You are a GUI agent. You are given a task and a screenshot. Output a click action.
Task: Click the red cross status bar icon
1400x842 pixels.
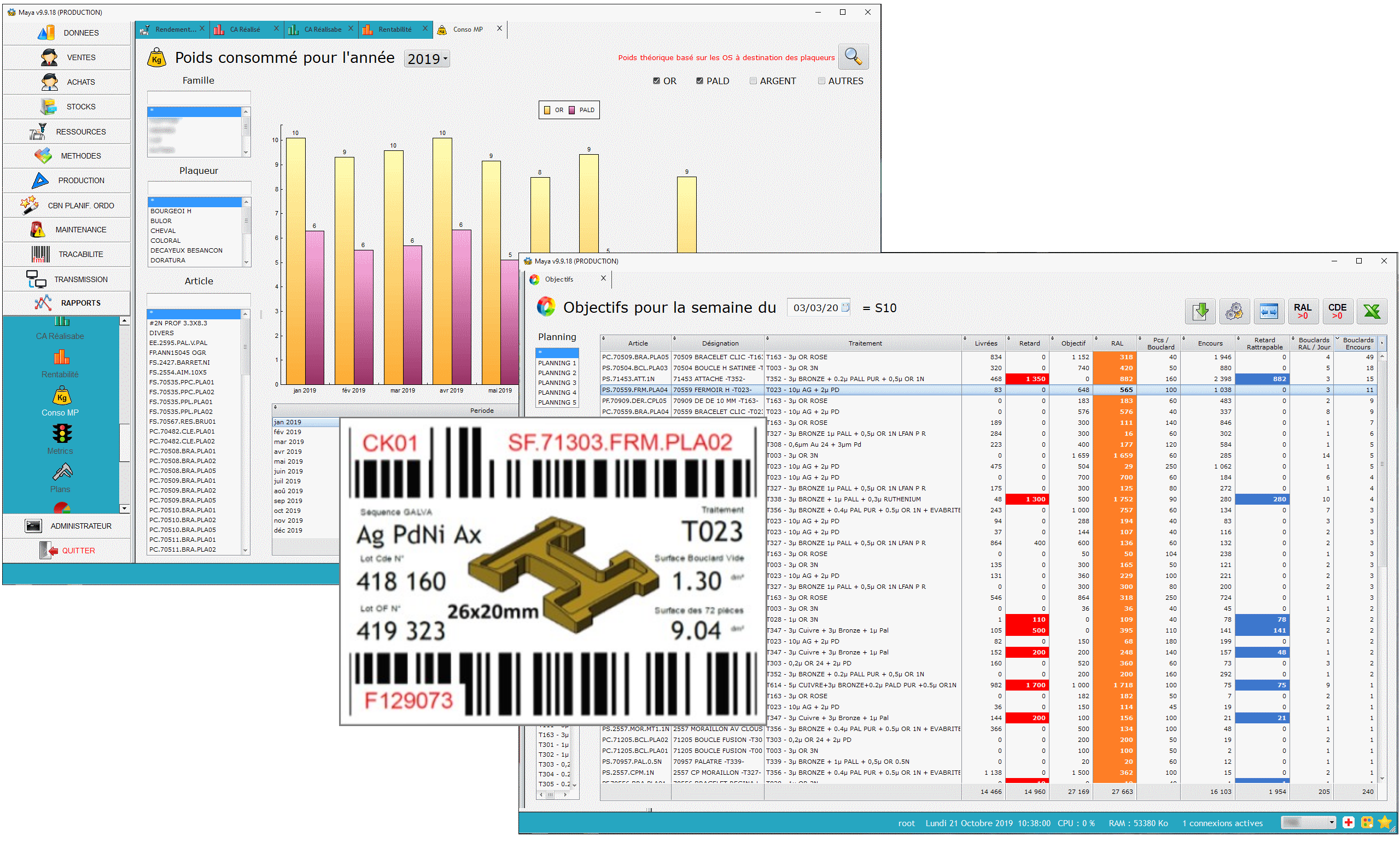[x=1349, y=823]
